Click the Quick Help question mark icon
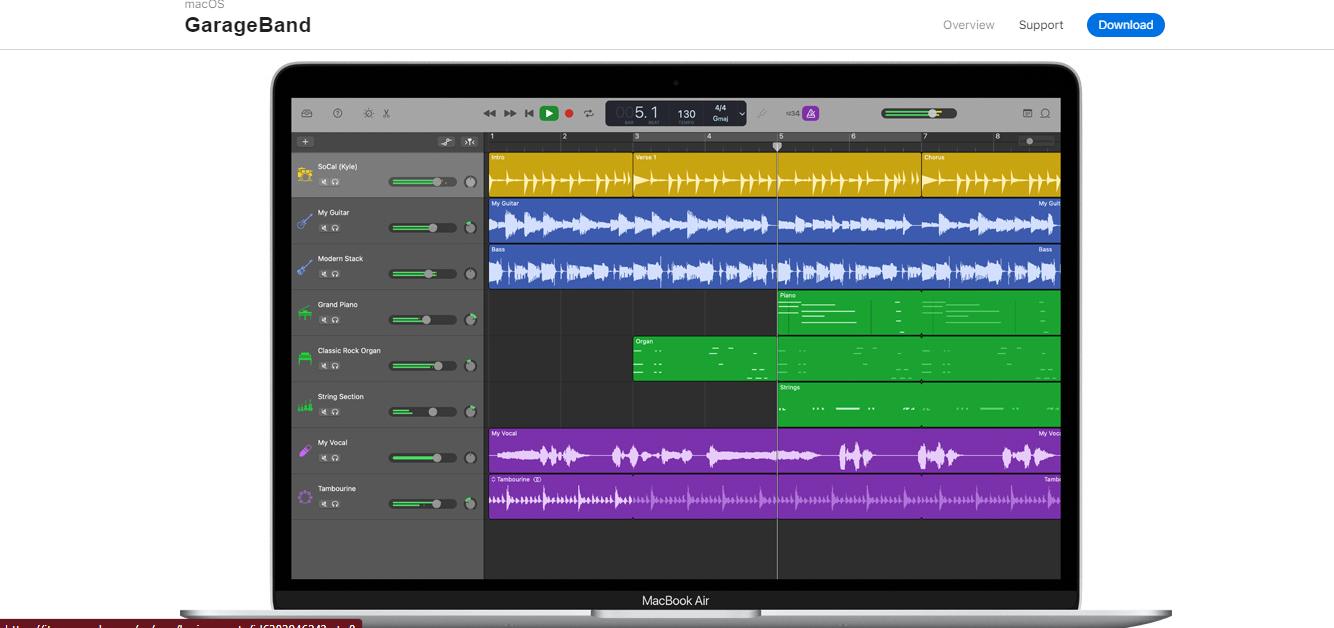This screenshot has width=1334, height=628. pos(337,114)
